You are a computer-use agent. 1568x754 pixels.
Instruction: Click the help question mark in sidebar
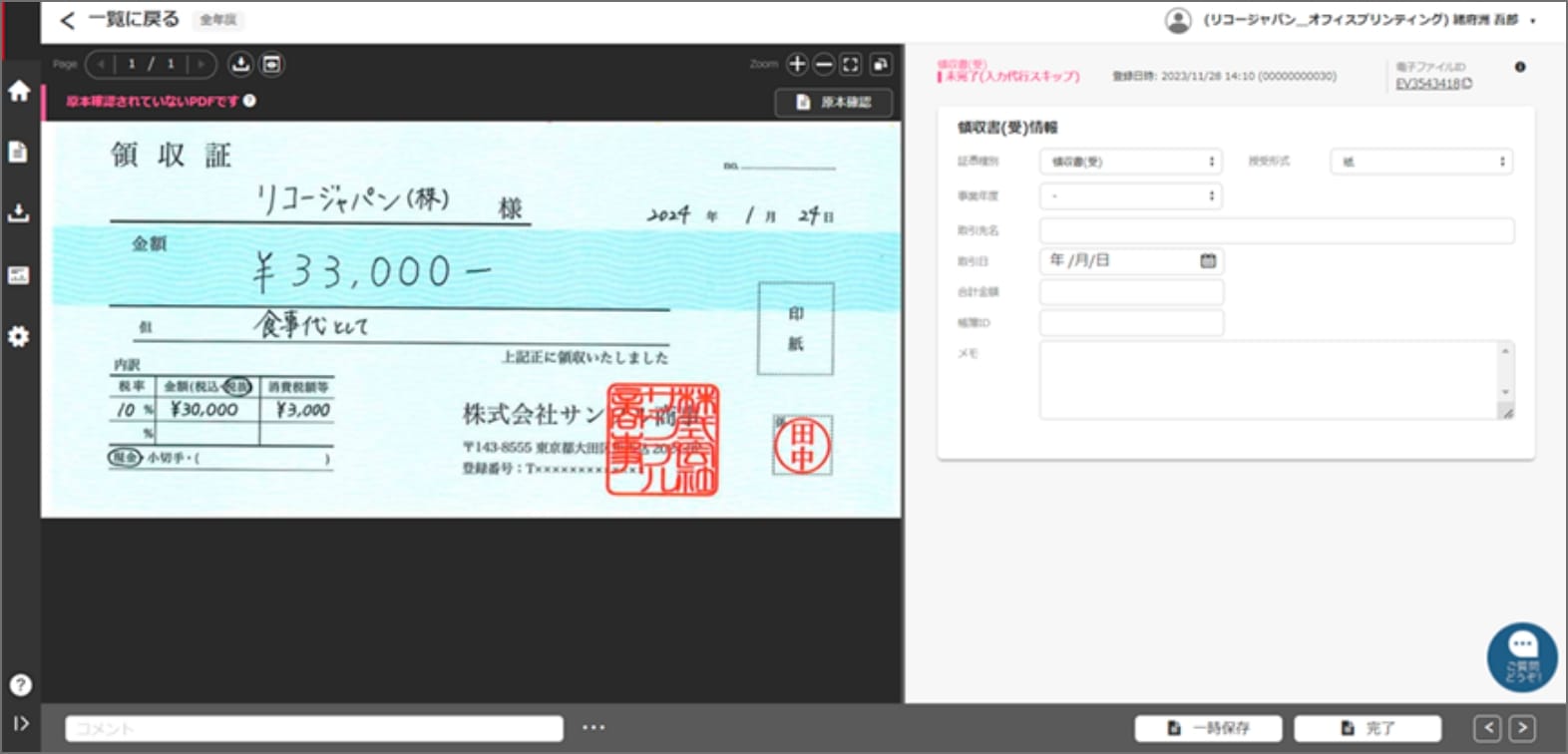[20, 685]
